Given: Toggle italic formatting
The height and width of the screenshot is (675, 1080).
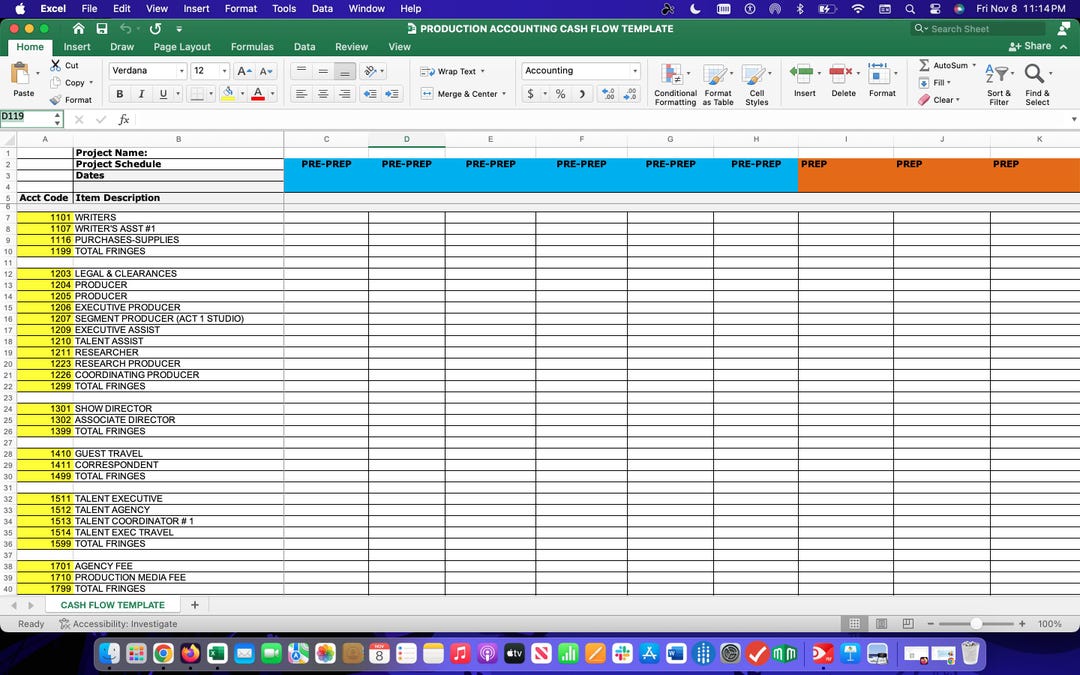Looking at the screenshot, I should coord(141,93).
